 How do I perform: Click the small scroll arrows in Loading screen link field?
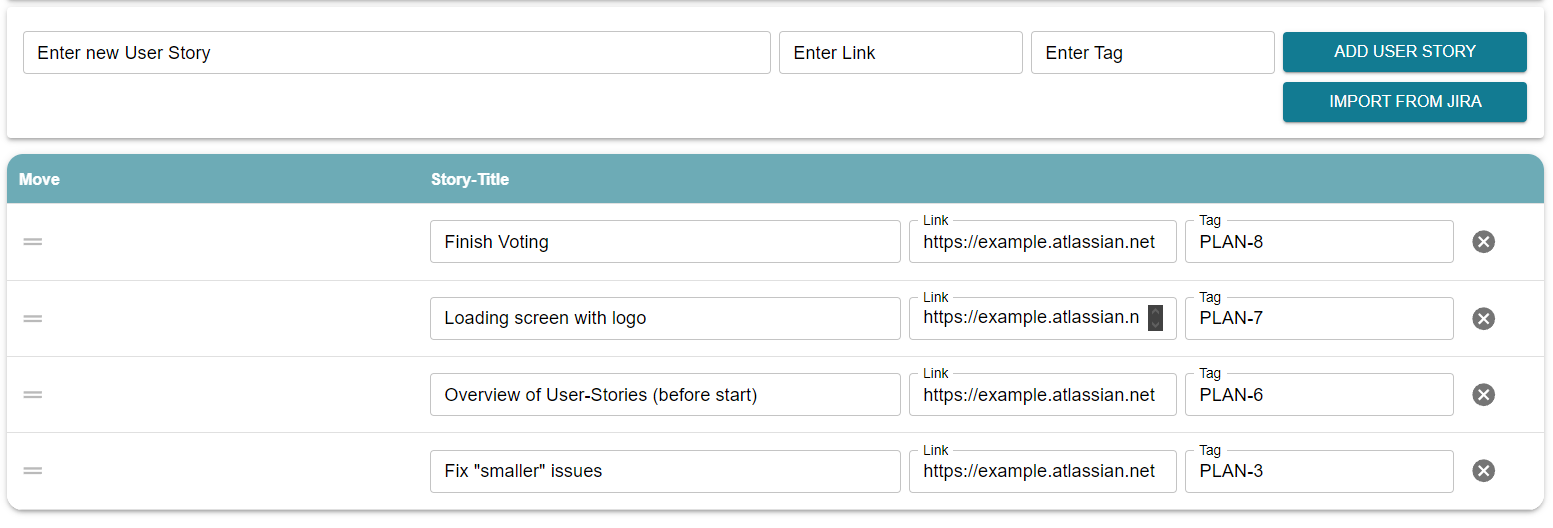click(1155, 318)
